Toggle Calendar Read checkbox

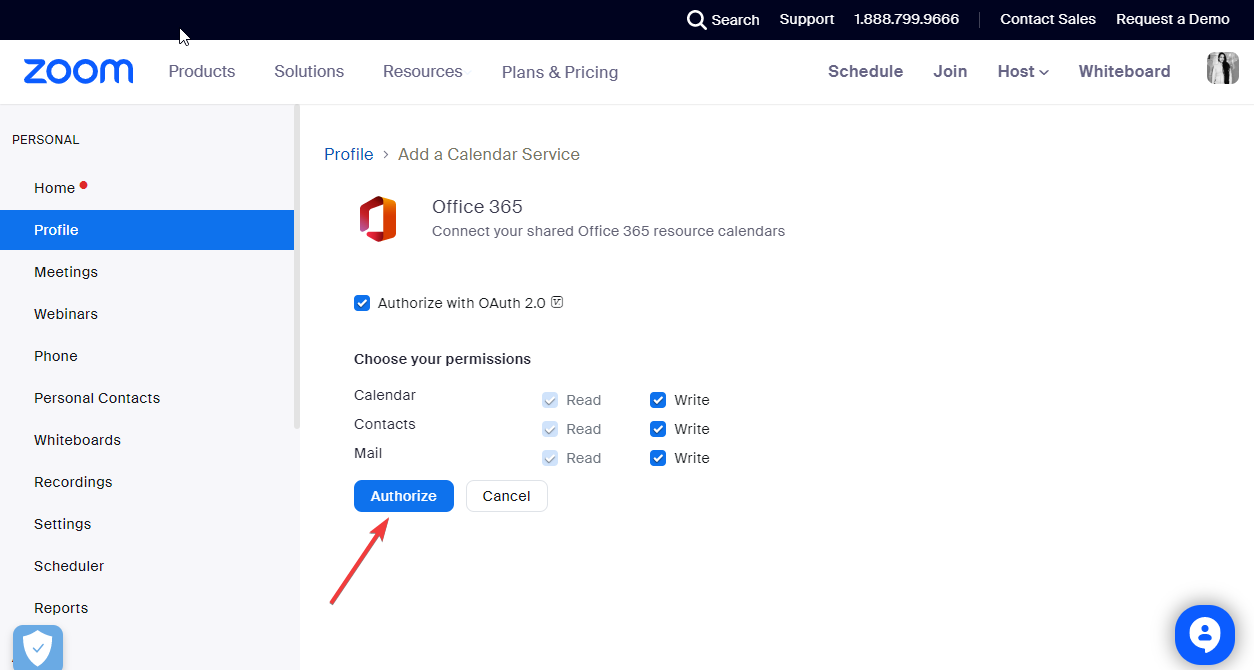pos(550,400)
